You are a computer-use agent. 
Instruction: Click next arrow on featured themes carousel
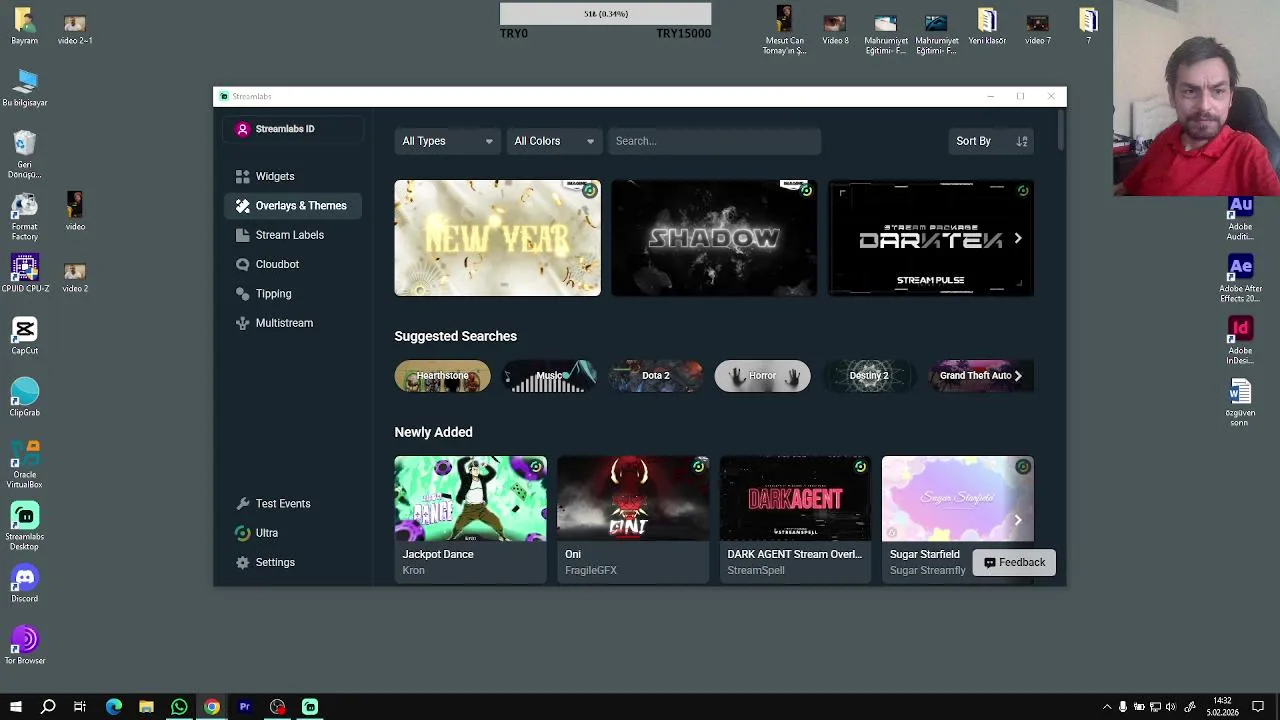pyautogui.click(x=1018, y=238)
